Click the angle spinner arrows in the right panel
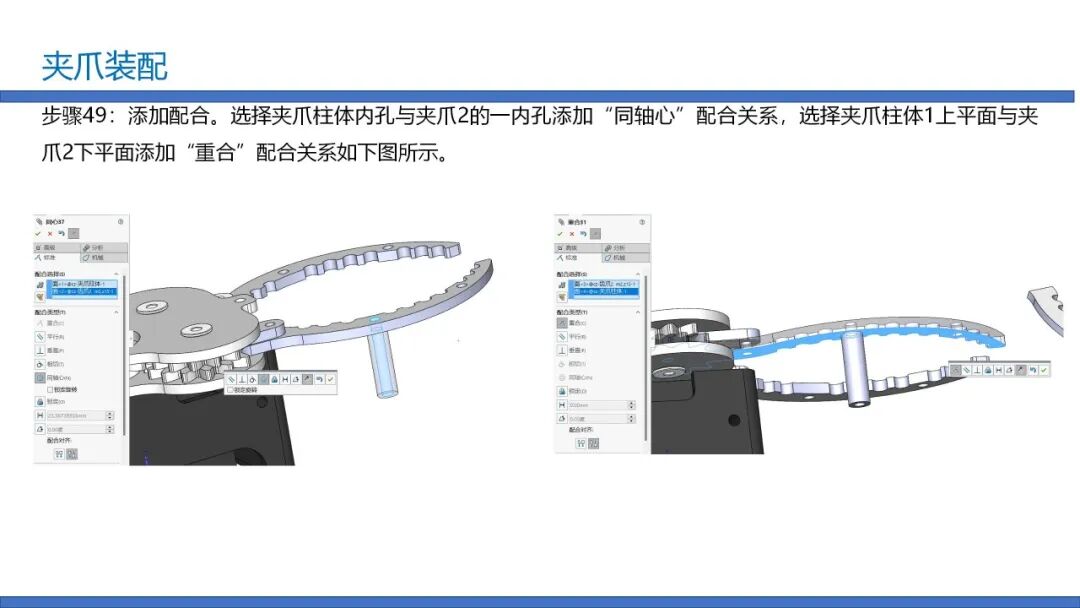 click(x=631, y=419)
